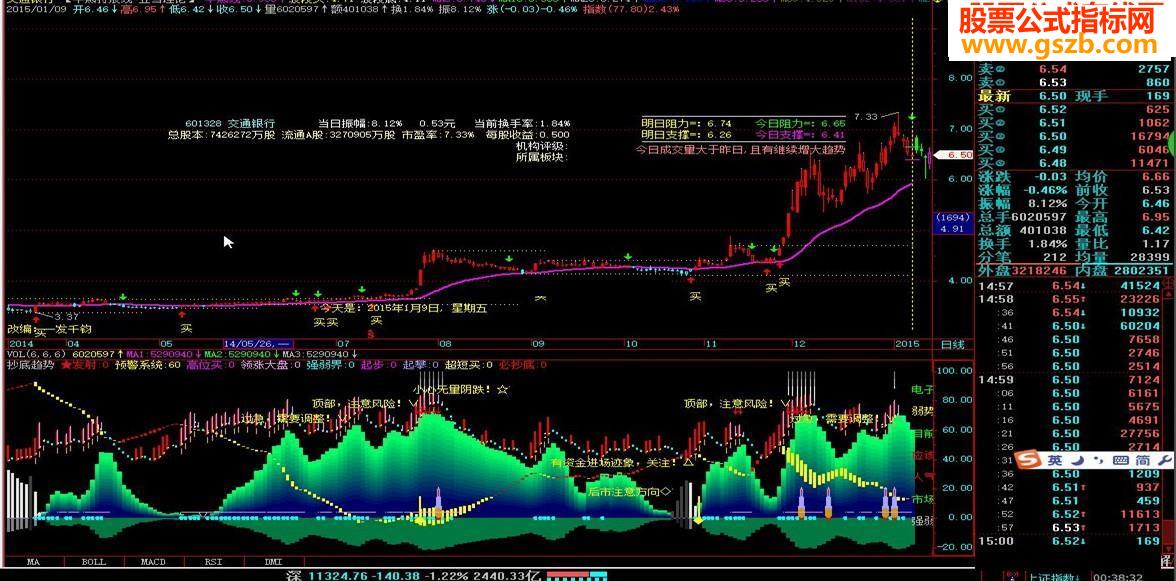The image size is (1176, 581).
Task: Click the 14:57 tick row with 41524
Action: 1070,286
